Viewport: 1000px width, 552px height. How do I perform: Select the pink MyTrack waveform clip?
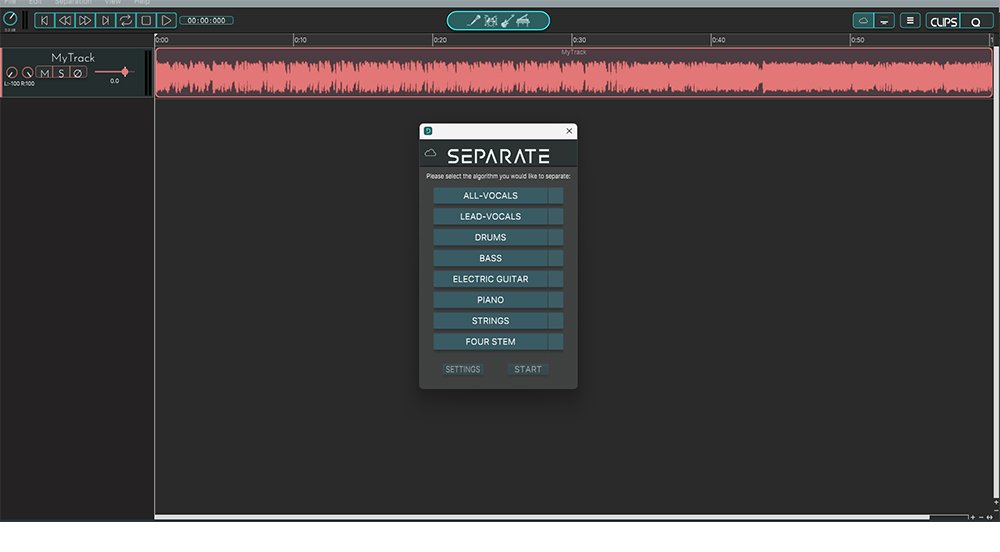574,72
